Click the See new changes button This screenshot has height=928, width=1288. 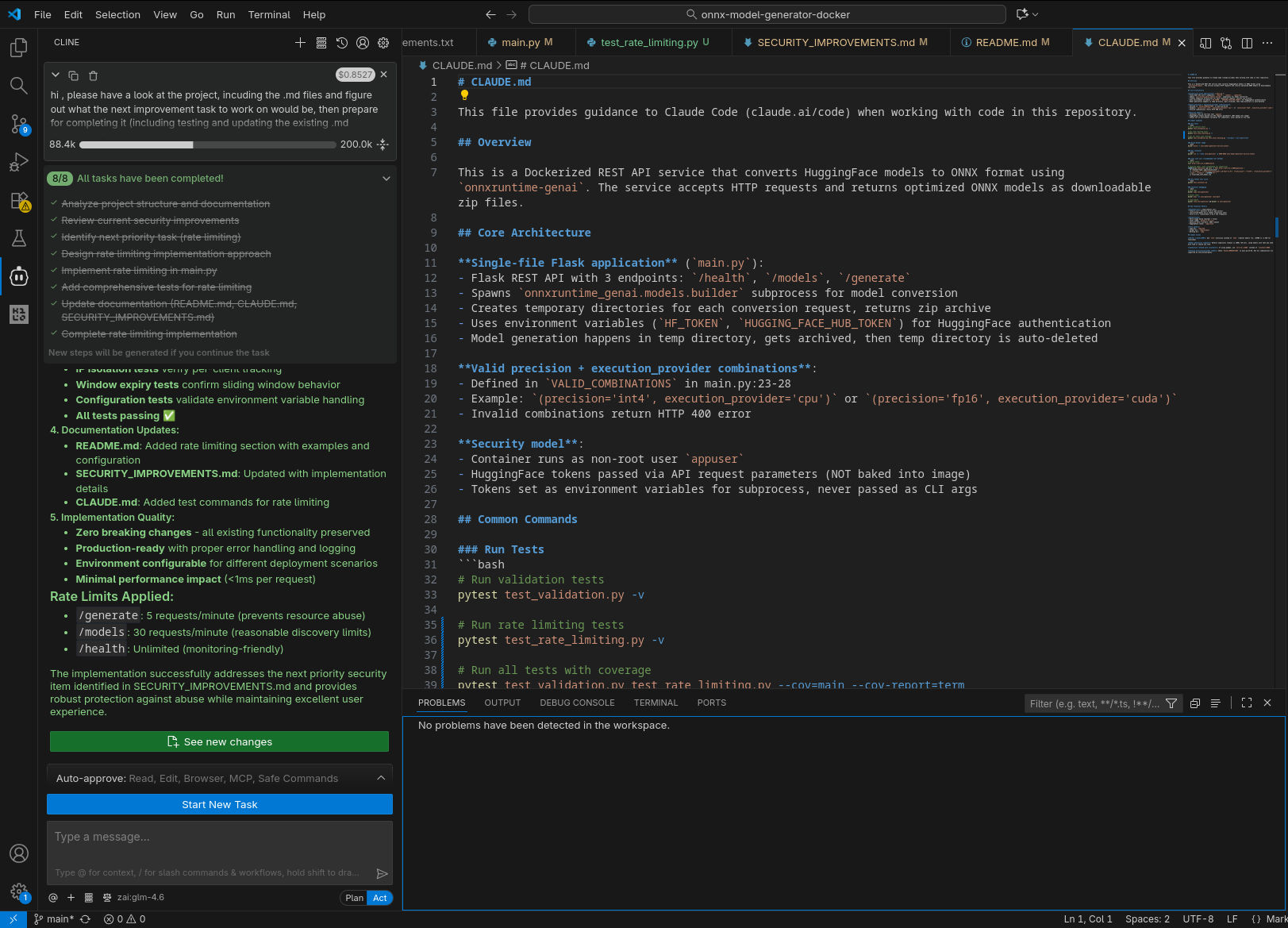(x=220, y=741)
